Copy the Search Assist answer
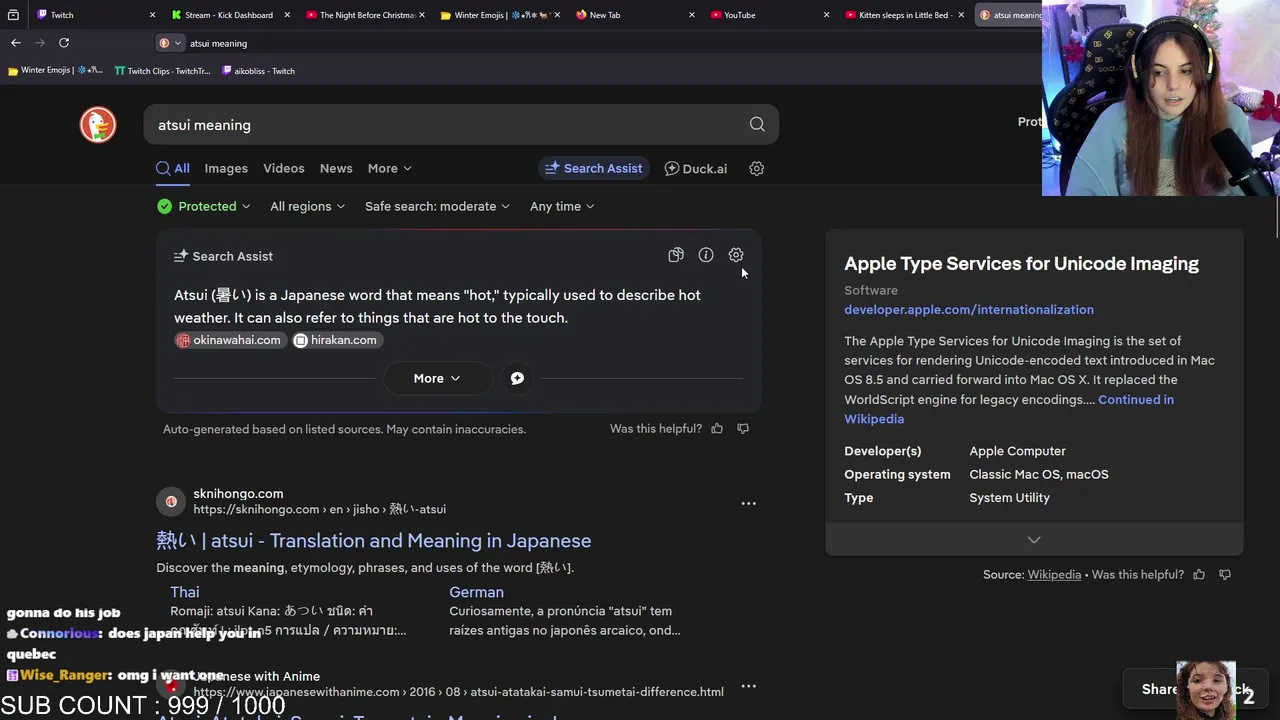The image size is (1280, 720). tap(676, 255)
